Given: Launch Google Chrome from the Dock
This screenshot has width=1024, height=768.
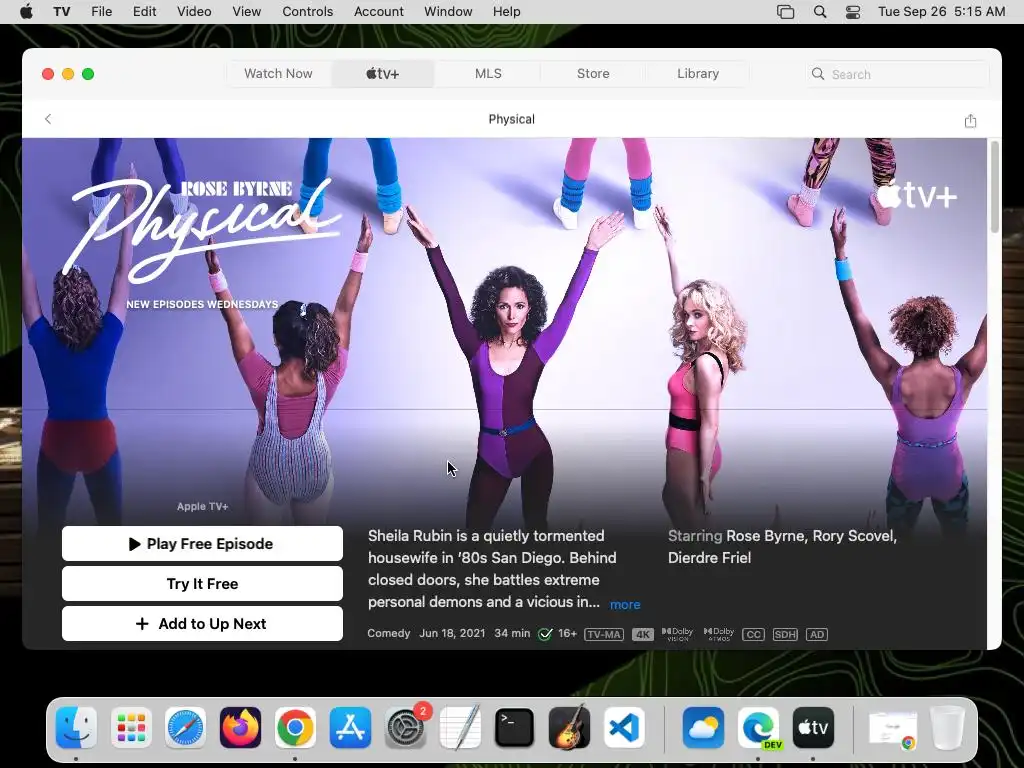Looking at the screenshot, I should click(295, 727).
